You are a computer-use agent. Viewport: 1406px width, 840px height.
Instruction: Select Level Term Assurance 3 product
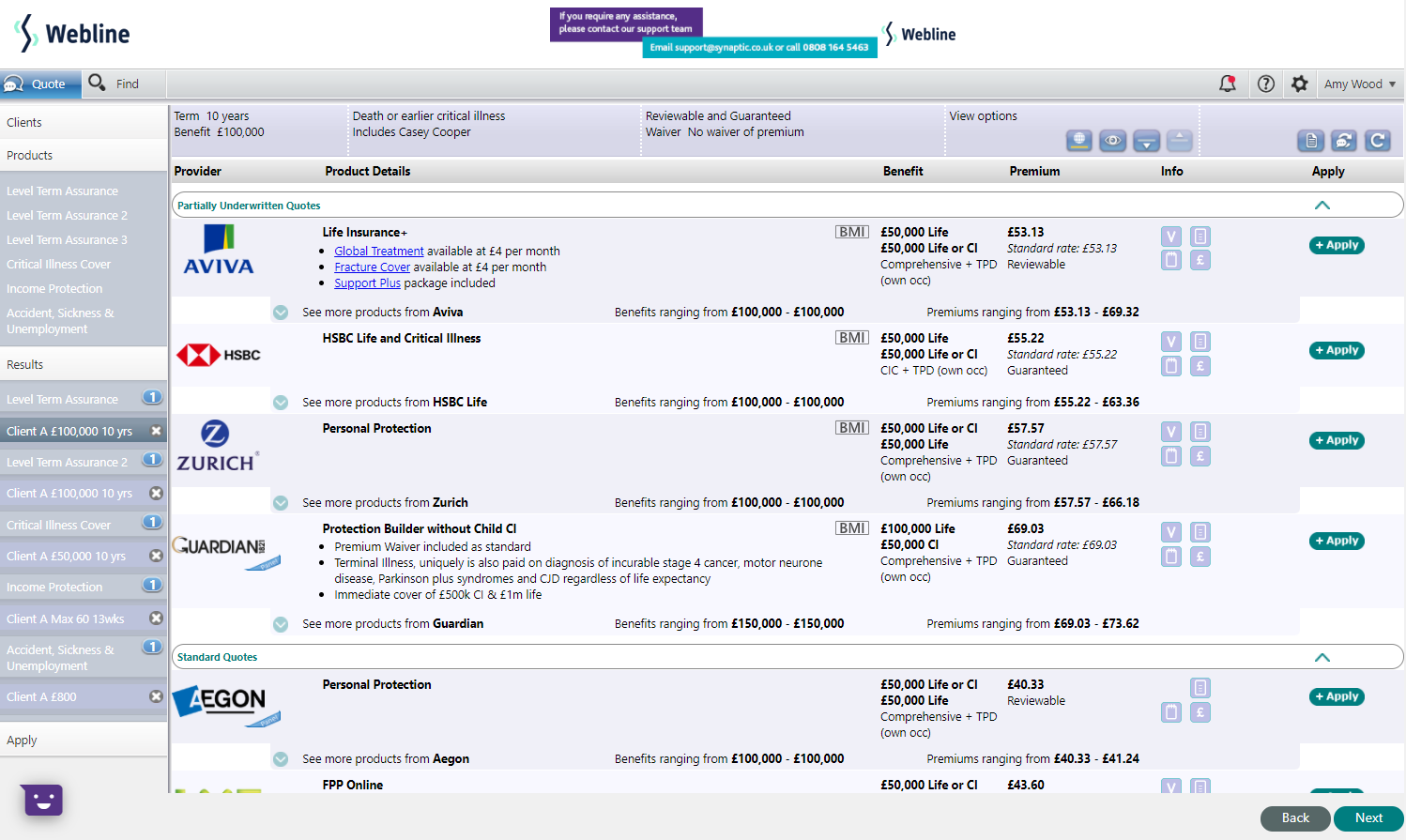click(67, 239)
